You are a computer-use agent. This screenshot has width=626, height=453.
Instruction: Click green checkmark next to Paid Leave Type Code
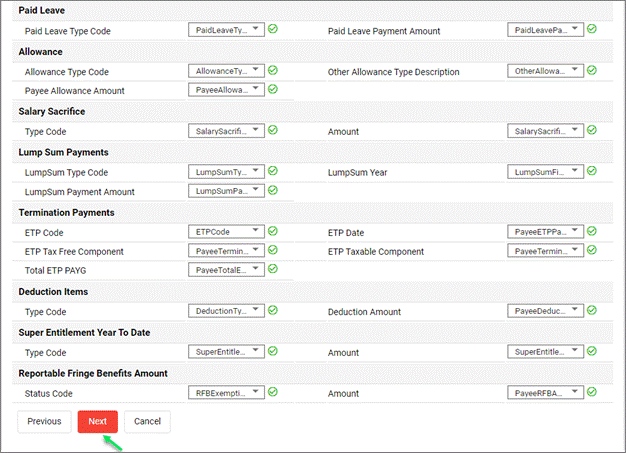[x=273, y=30]
